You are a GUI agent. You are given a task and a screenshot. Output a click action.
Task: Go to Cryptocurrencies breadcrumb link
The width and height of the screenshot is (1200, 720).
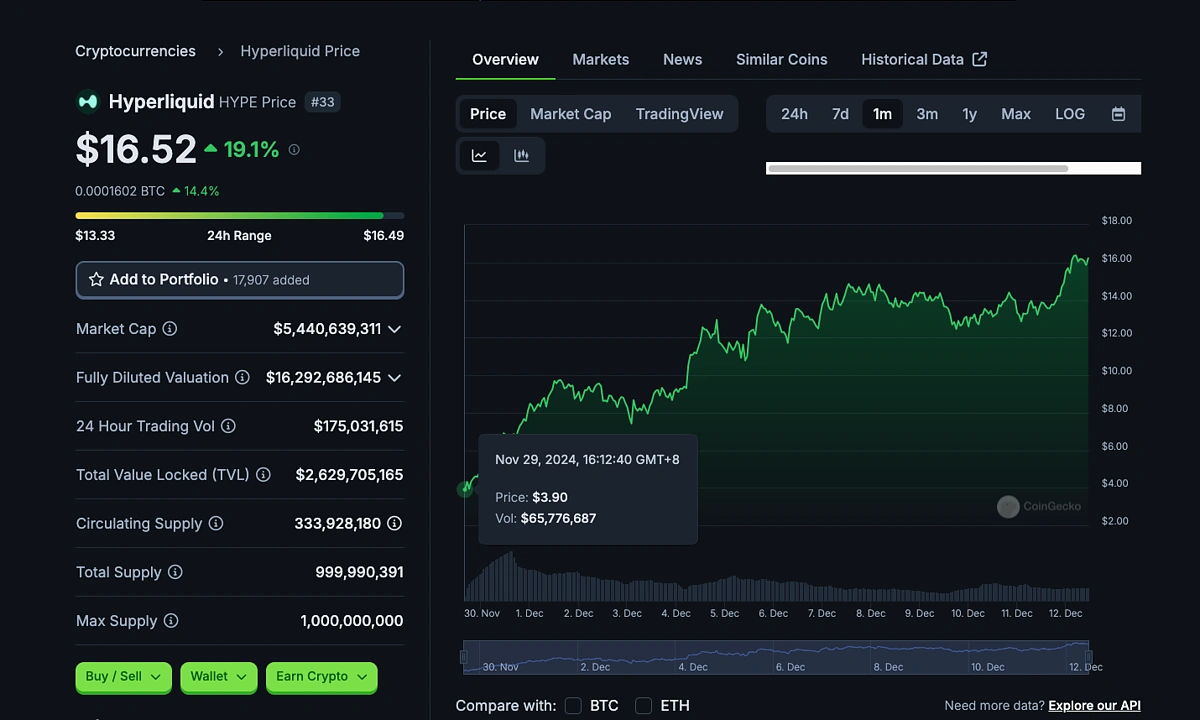coord(135,51)
